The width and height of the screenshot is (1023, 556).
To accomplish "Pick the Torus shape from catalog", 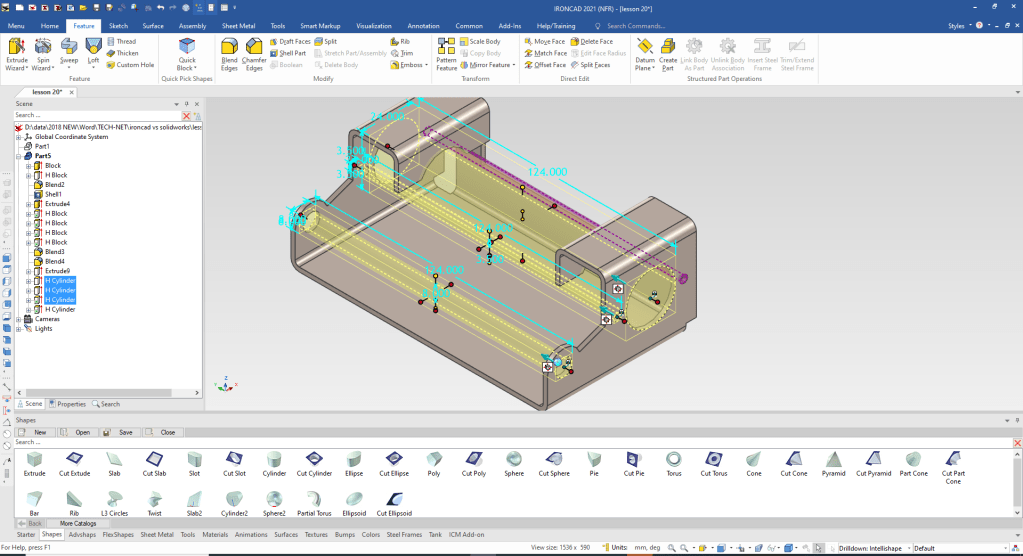I will 674,462.
